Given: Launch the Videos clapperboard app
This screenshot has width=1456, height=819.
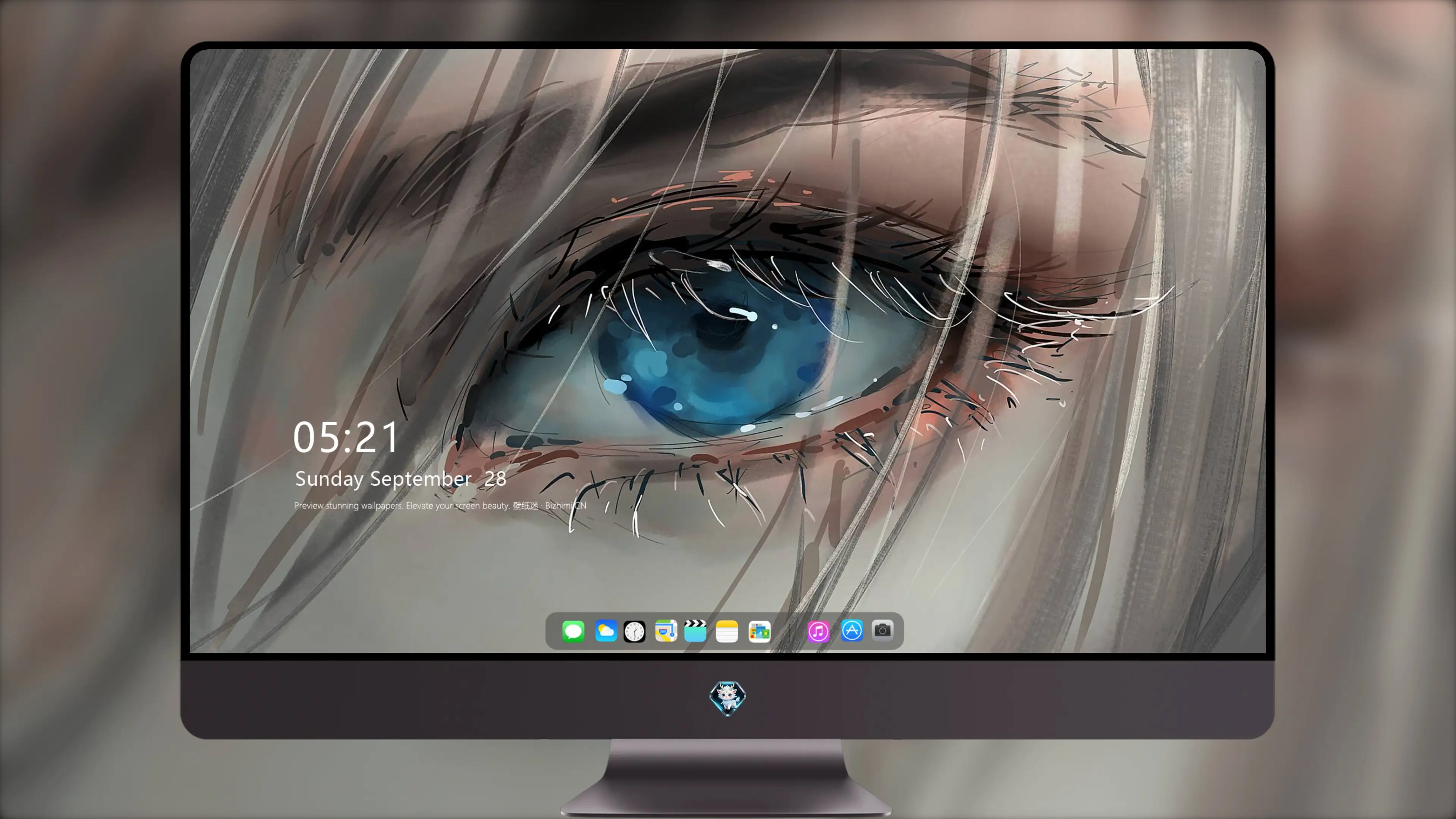Looking at the screenshot, I should pos(695,631).
